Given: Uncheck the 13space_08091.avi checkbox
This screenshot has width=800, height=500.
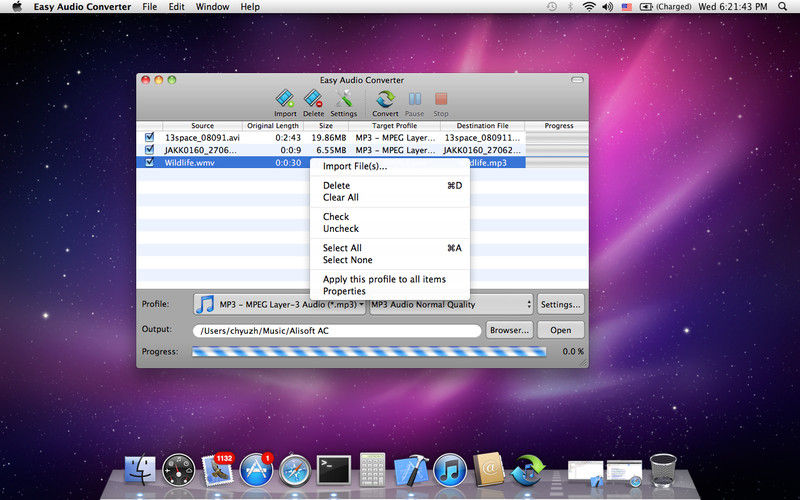Looking at the screenshot, I should point(149,137).
